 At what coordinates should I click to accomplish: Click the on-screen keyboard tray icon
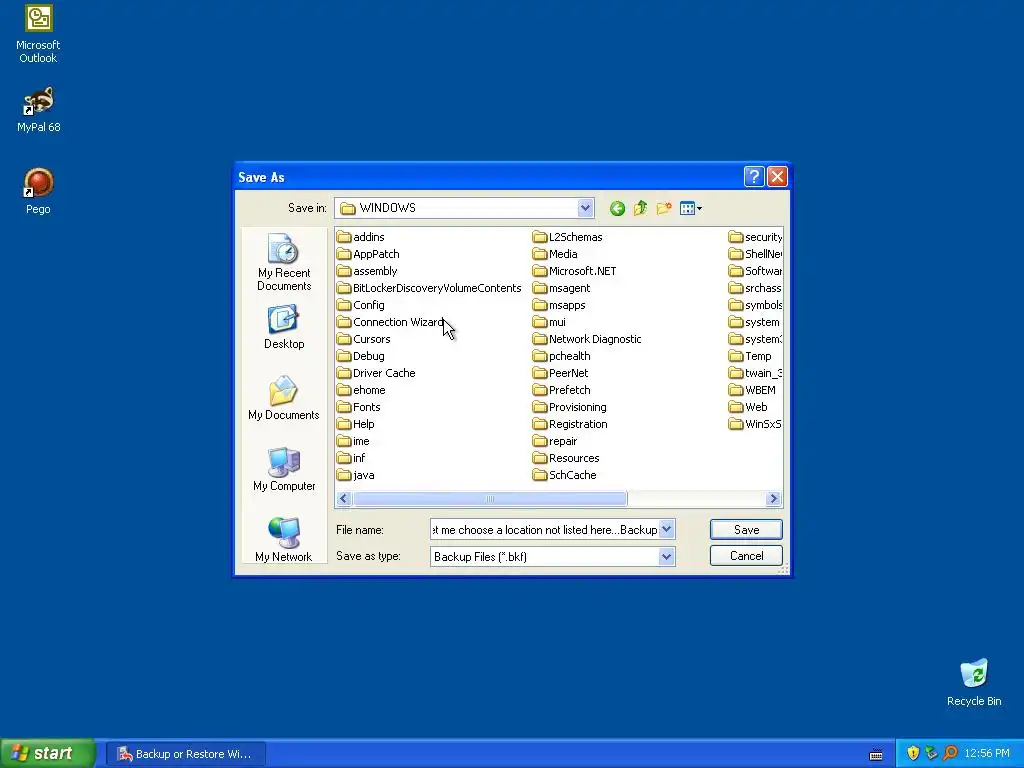point(876,754)
